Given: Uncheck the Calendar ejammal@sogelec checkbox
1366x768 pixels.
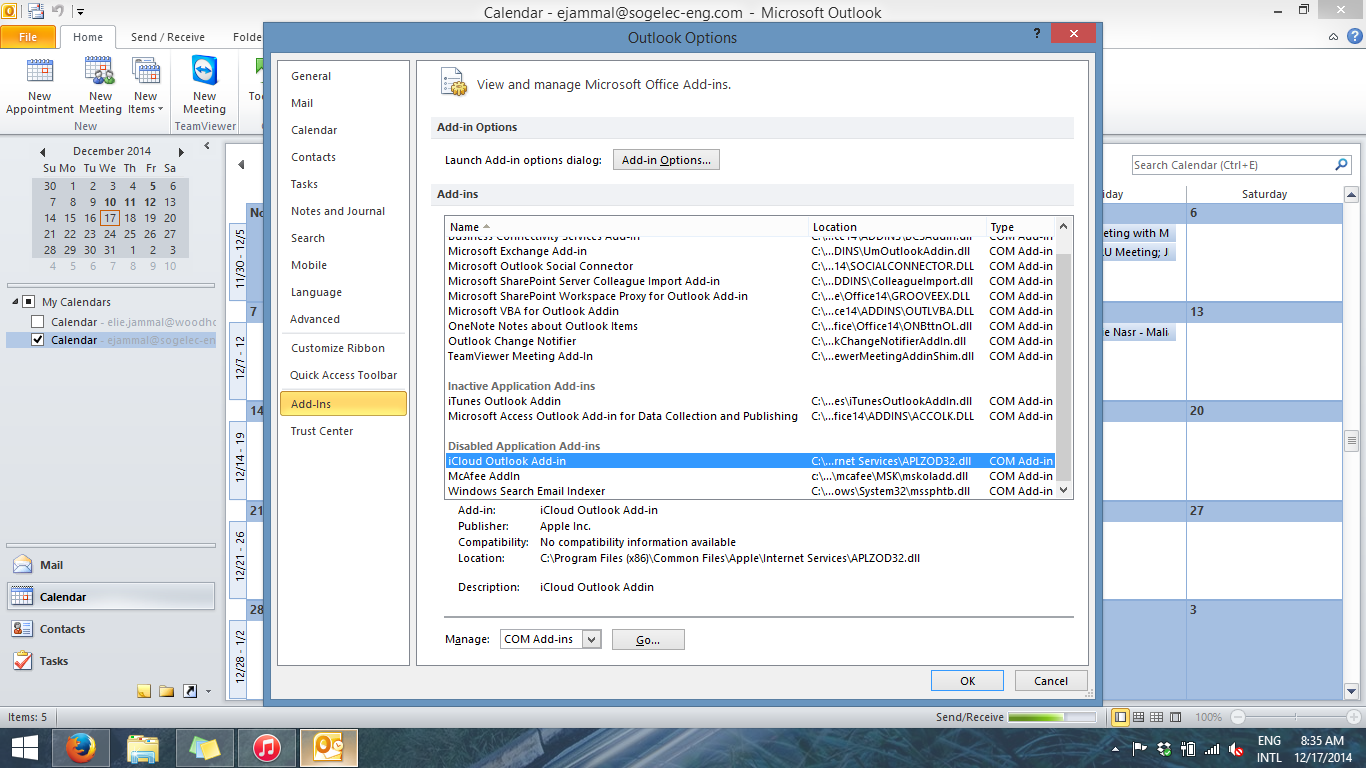Looking at the screenshot, I should coord(38,340).
